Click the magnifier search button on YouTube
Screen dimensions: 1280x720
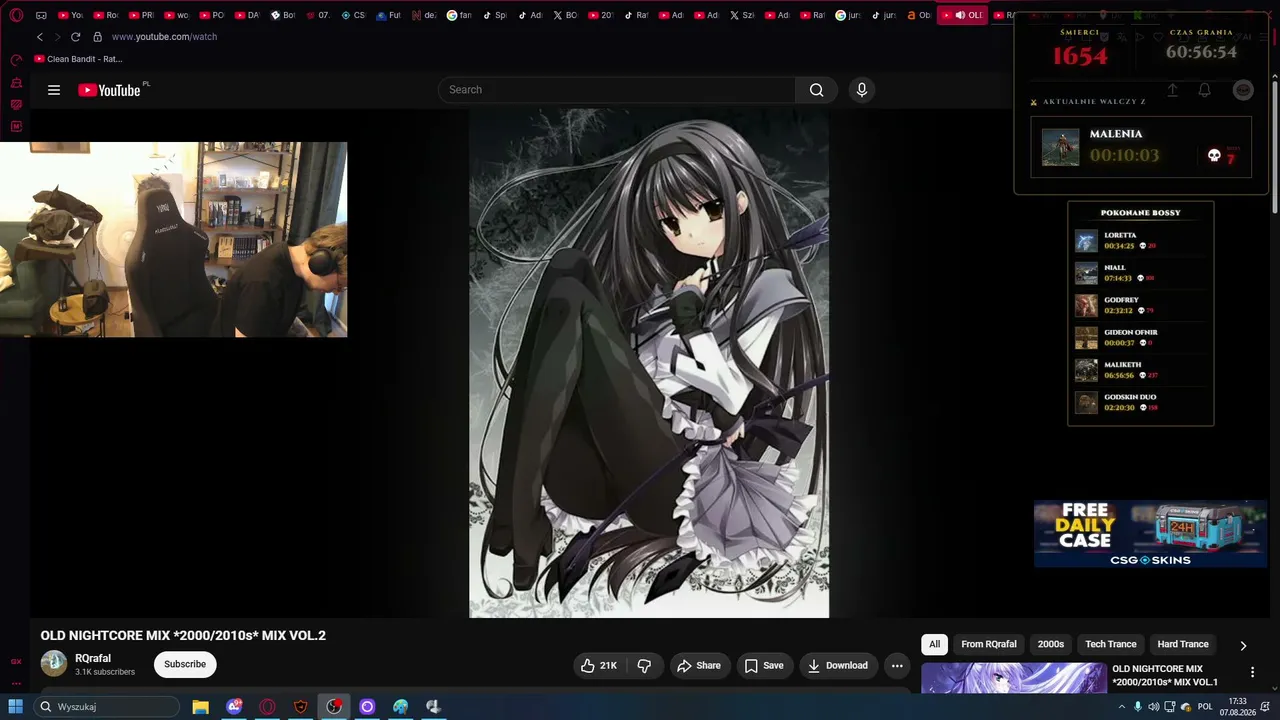tap(817, 90)
